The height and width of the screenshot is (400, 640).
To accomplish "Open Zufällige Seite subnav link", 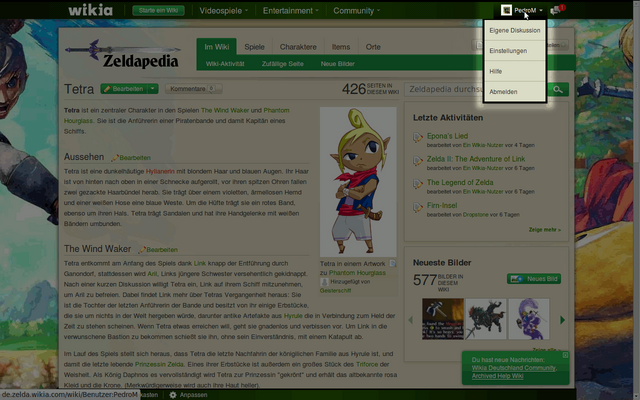I will pyautogui.click(x=282, y=64).
